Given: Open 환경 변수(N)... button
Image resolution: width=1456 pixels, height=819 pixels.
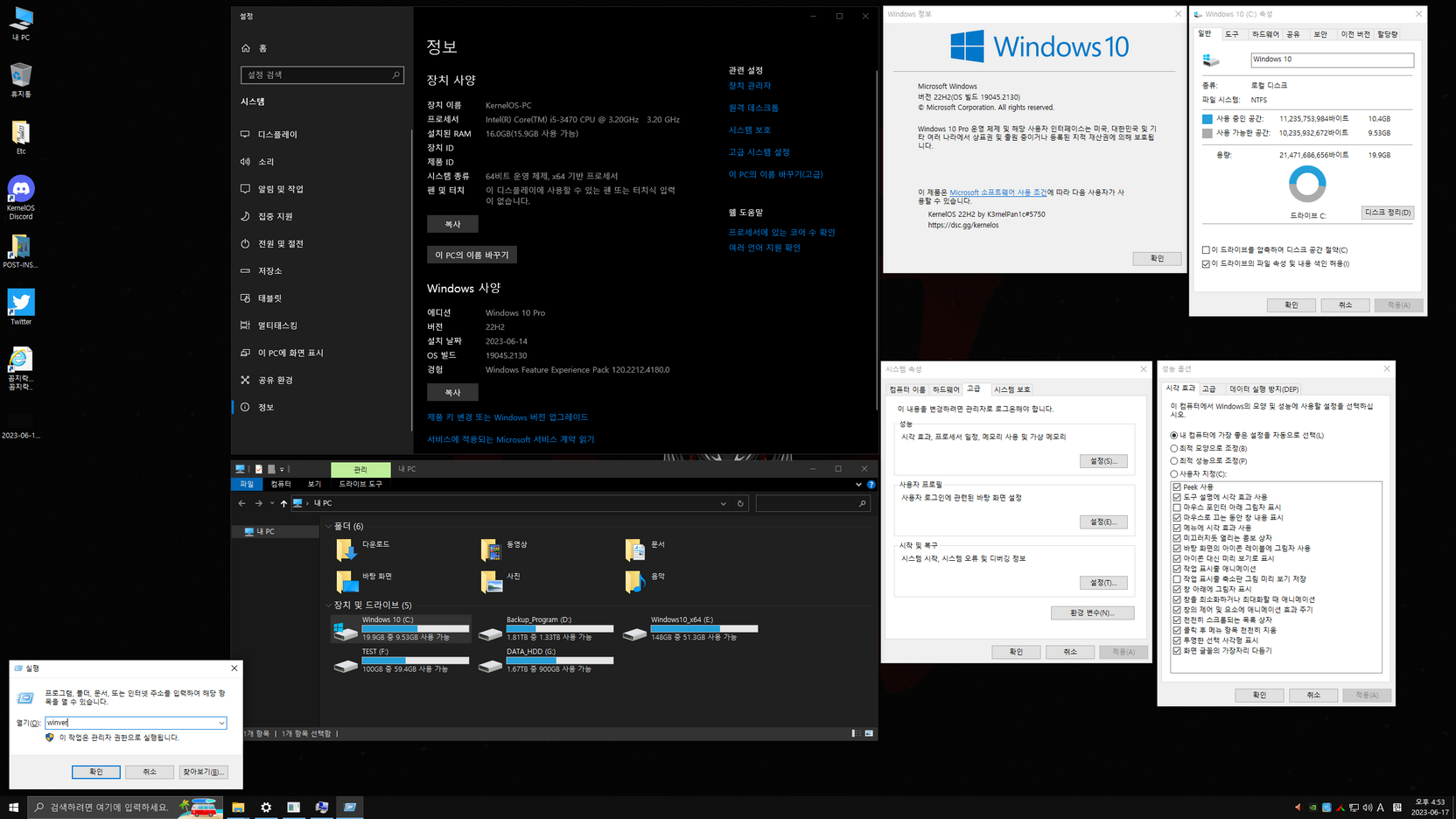Looking at the screenshot, I should click(1092, 612).
